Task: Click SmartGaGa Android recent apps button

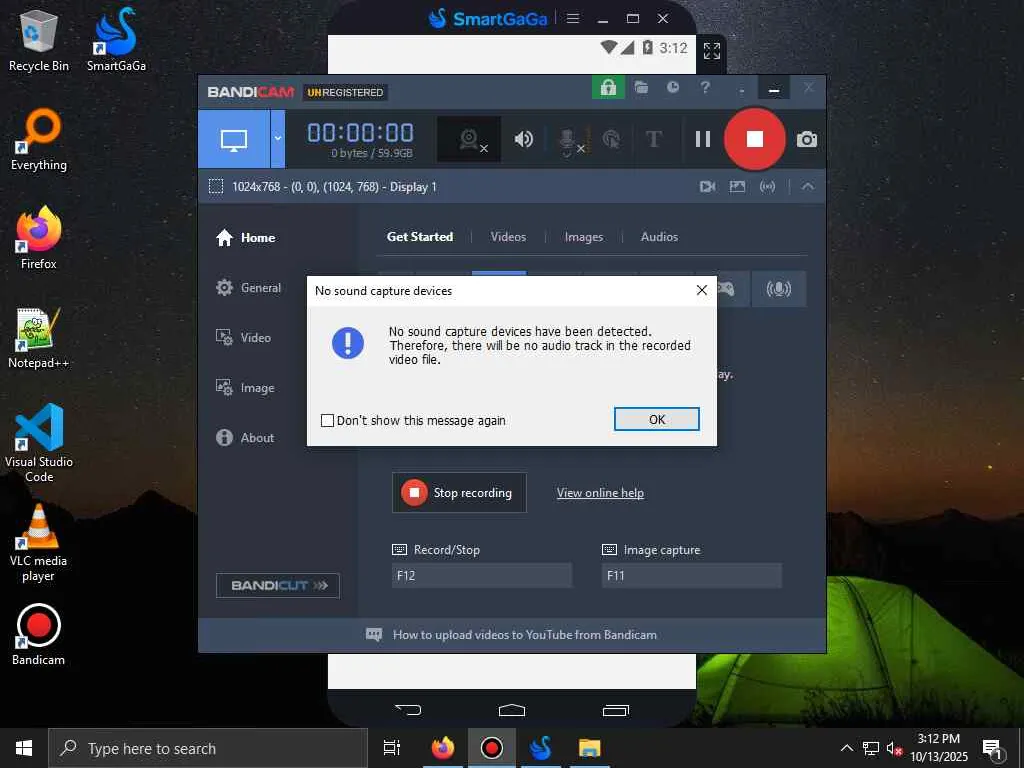Action: 616,710
